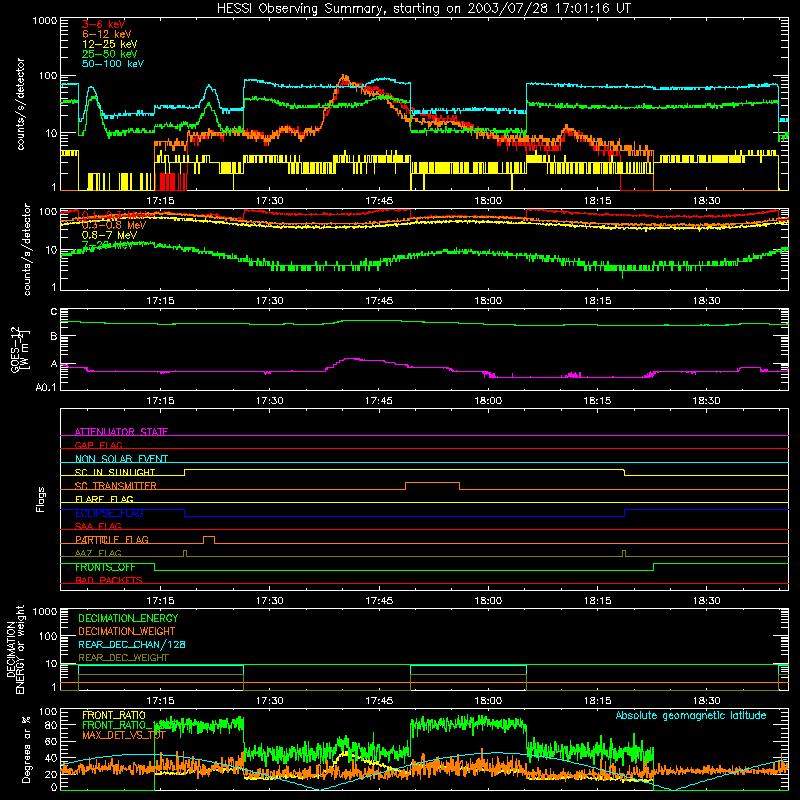Screen dimensions: 800x800
Task: Click the A0.1 tick on the GOES plot
Action: (x=46, y=388)
